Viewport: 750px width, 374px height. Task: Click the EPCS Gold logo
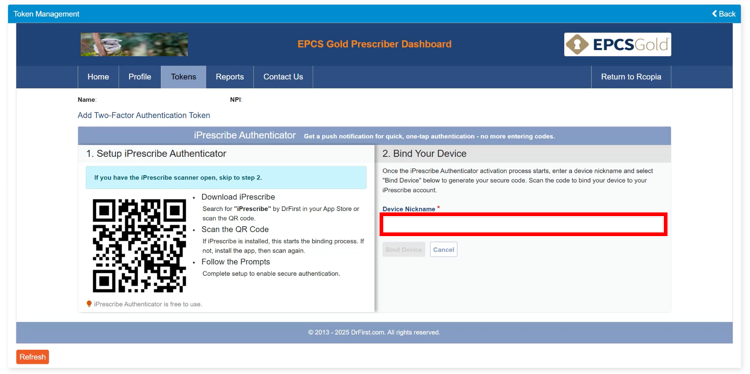618,44
